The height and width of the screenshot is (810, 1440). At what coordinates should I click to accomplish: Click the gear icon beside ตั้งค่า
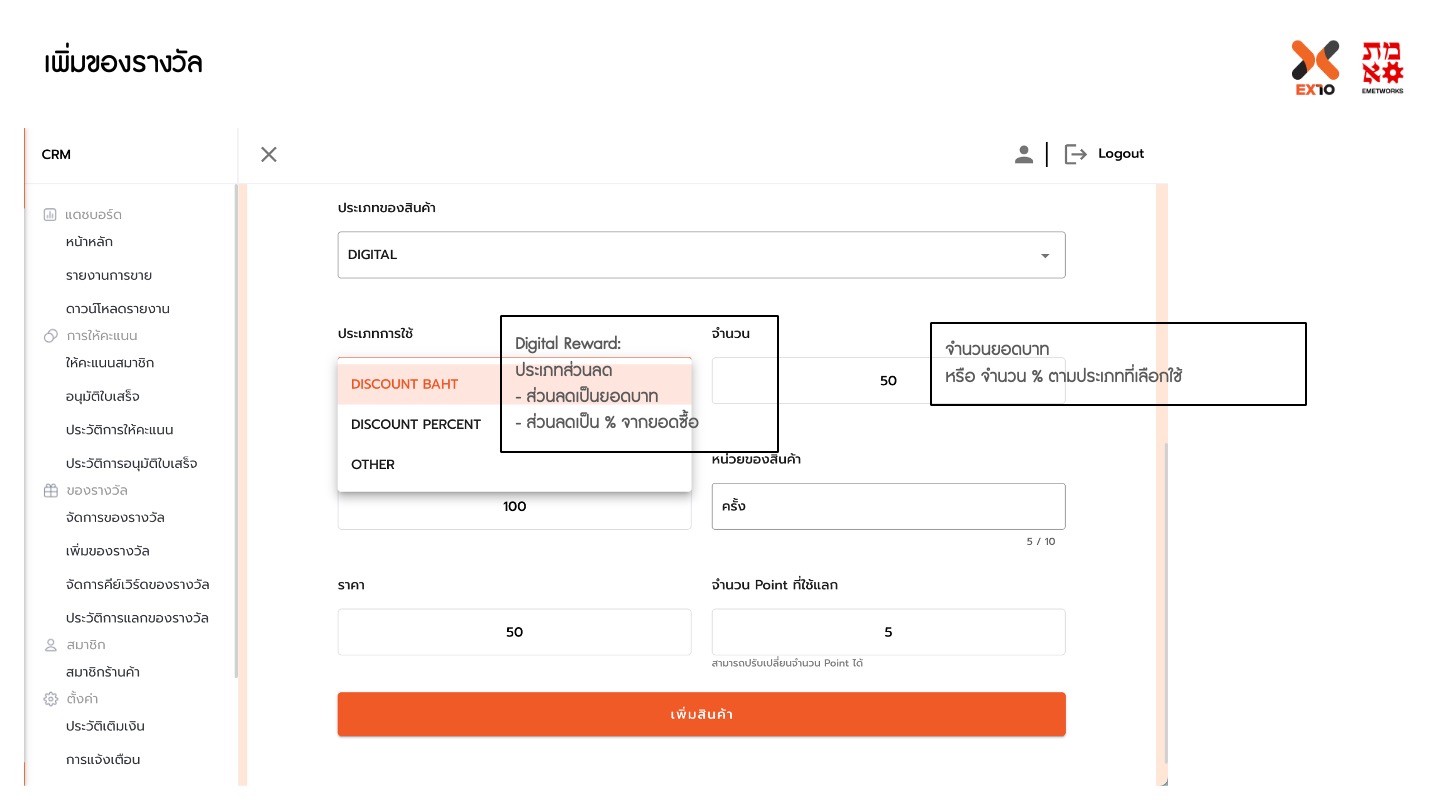point(51,699)
